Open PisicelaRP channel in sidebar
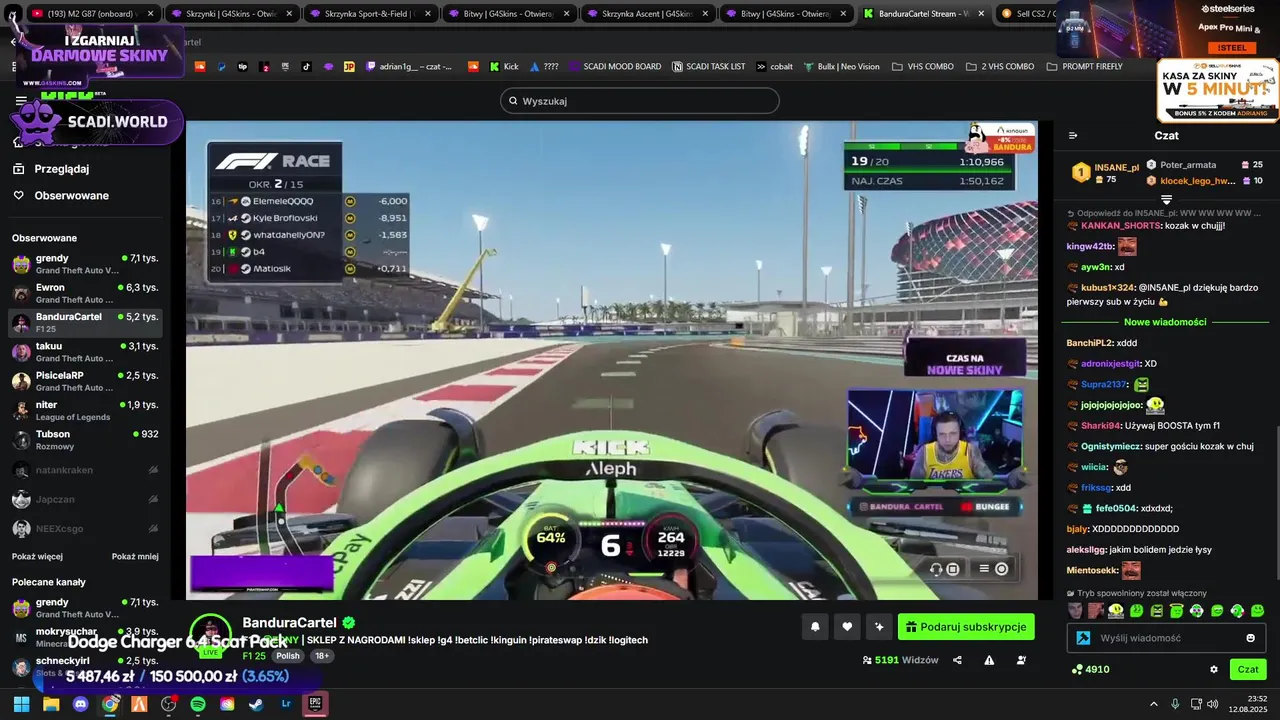 click(85, 381)
